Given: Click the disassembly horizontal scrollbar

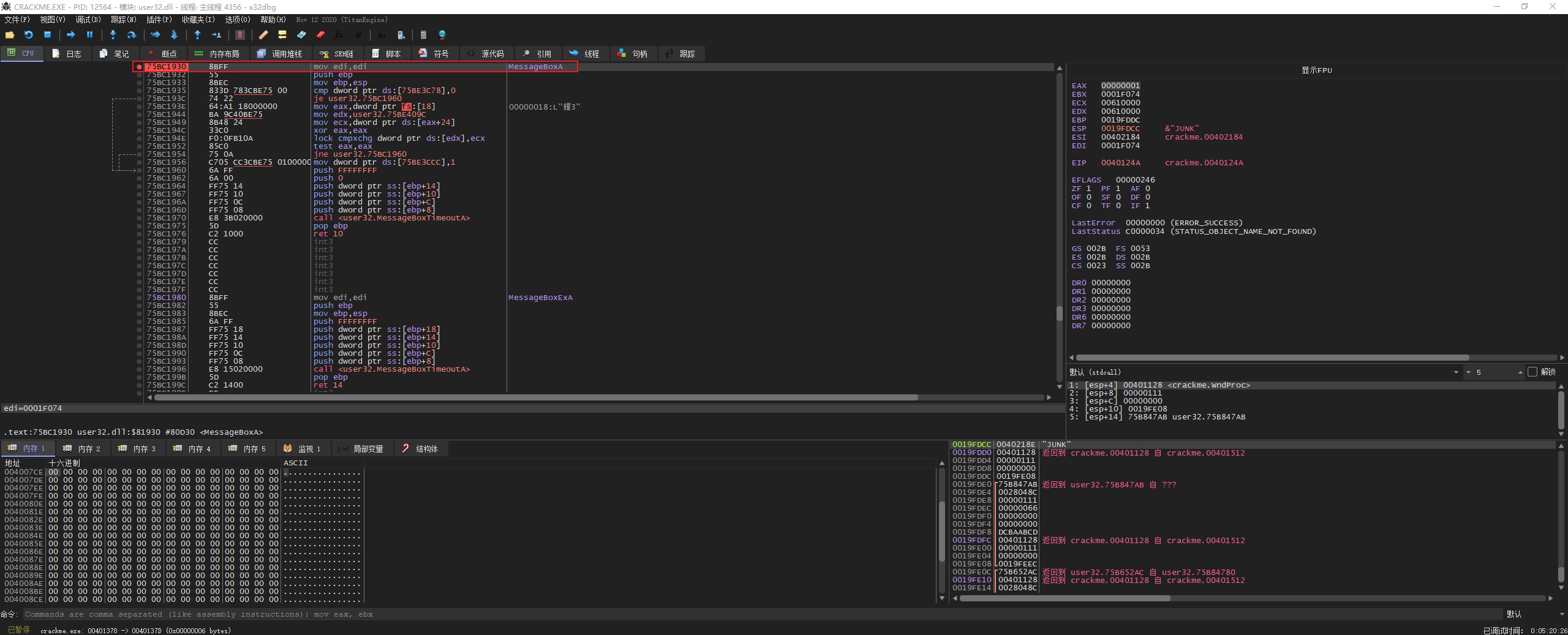Looking at the screenshot, I should coord(536,397).
